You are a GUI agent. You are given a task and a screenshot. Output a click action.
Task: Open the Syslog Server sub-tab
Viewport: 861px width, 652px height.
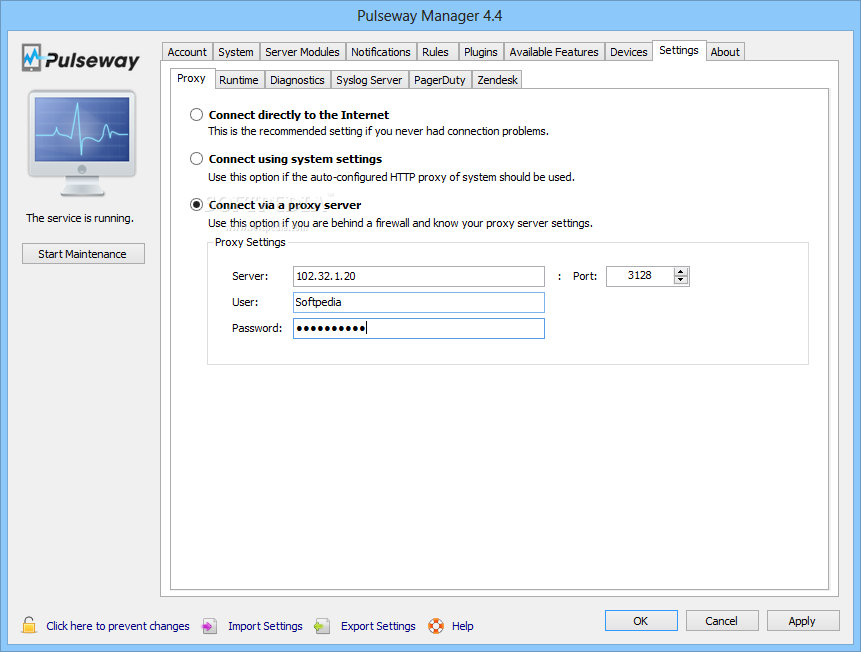coord(370,80)
